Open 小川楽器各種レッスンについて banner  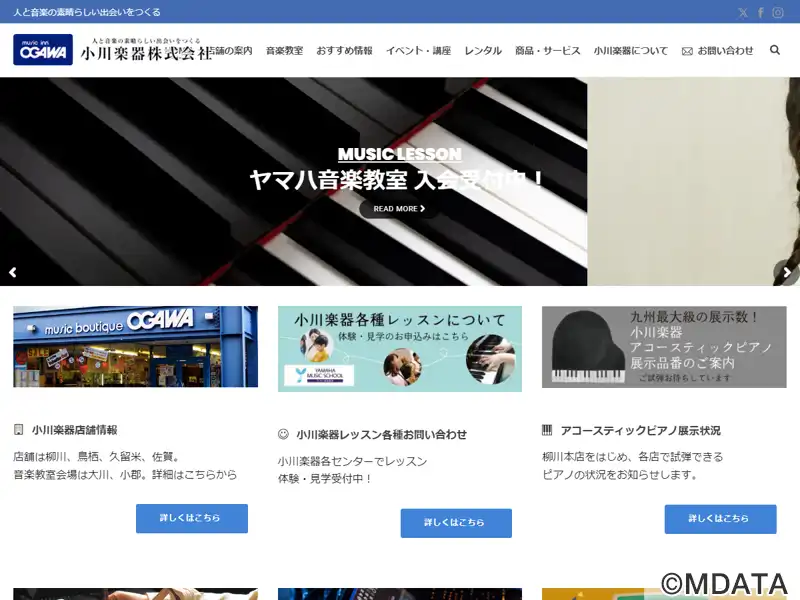[400, 349]
